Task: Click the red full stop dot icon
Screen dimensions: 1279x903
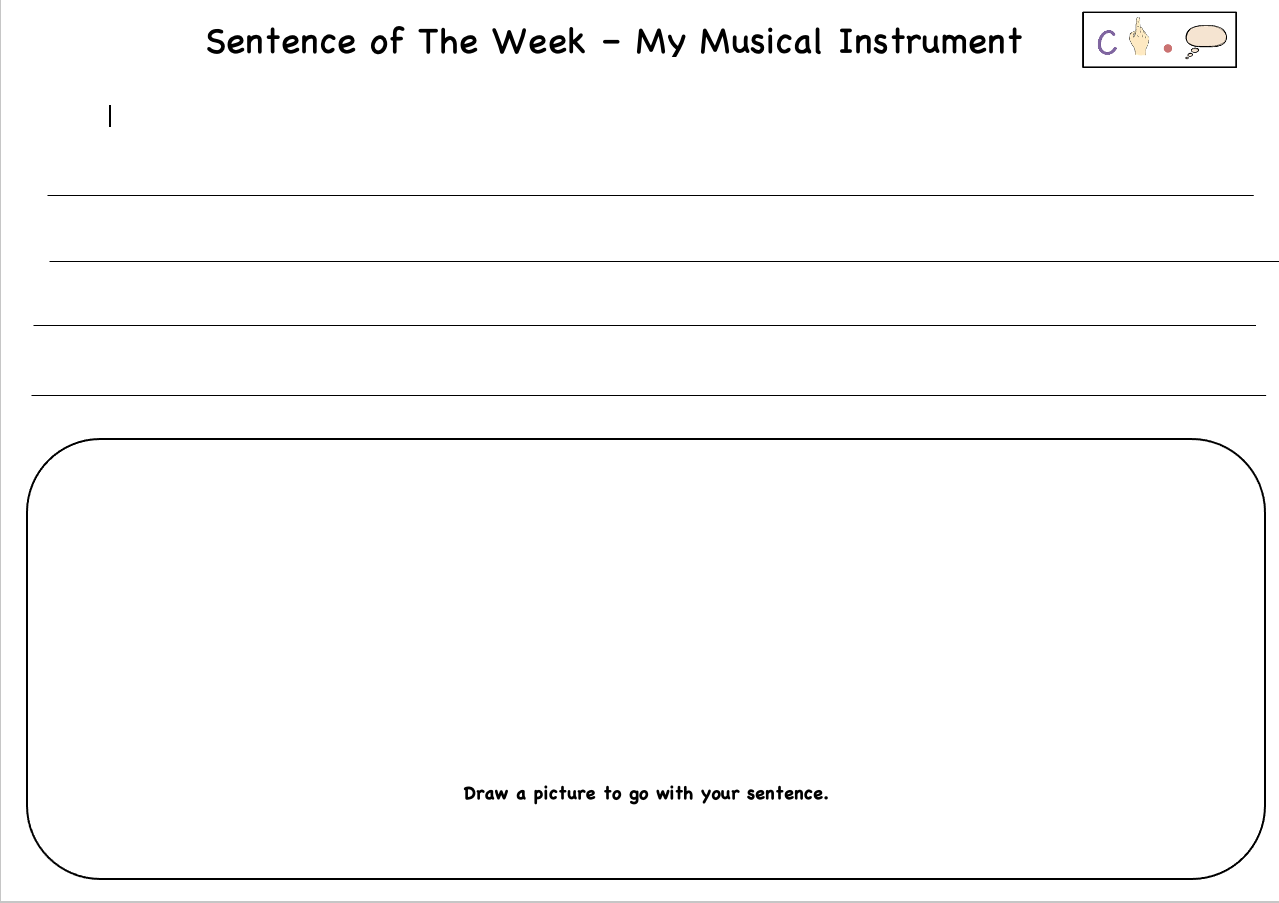Action: 1167,47
